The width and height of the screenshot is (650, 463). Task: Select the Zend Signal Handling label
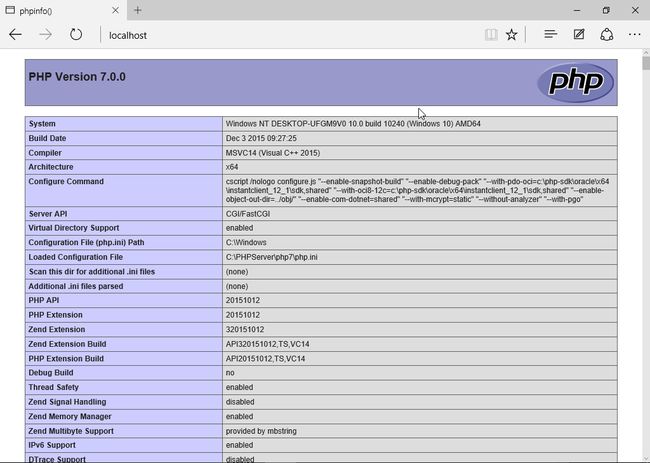67,402
